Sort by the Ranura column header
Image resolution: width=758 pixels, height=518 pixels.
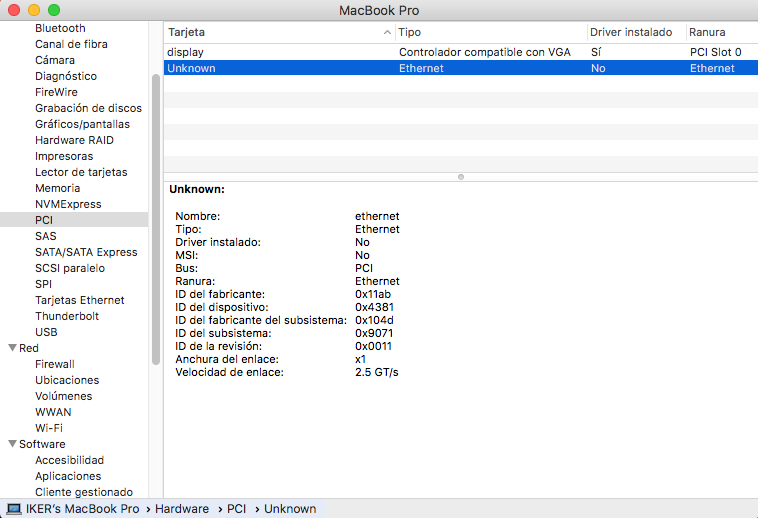pos(722,32)
